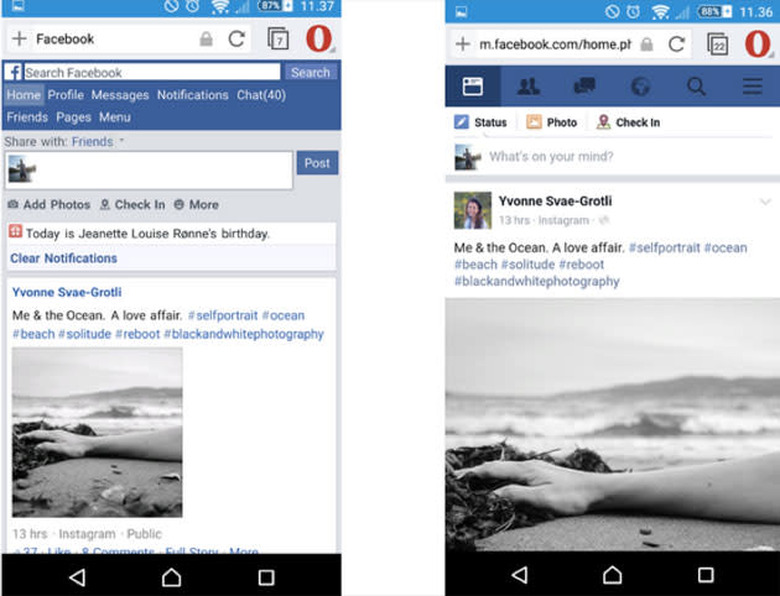This screenshot has height=596, width=780.
Task: Open Yvonne's profile picture in right feed
Action: tap(473, 210)
